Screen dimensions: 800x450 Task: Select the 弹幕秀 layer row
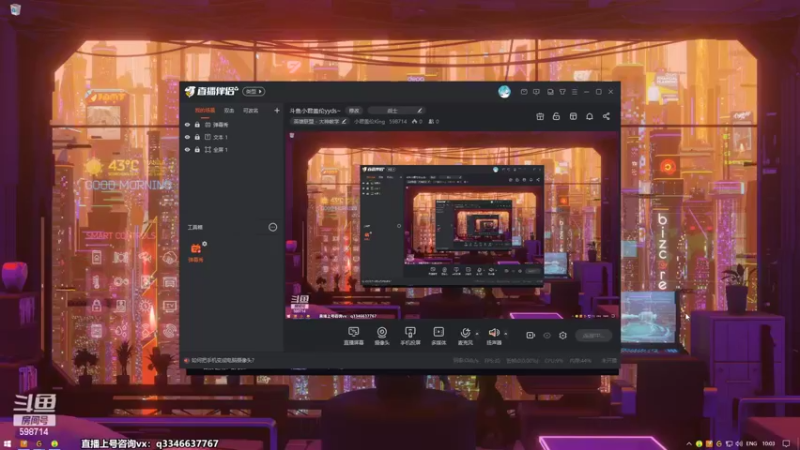[x=232, y=124]
